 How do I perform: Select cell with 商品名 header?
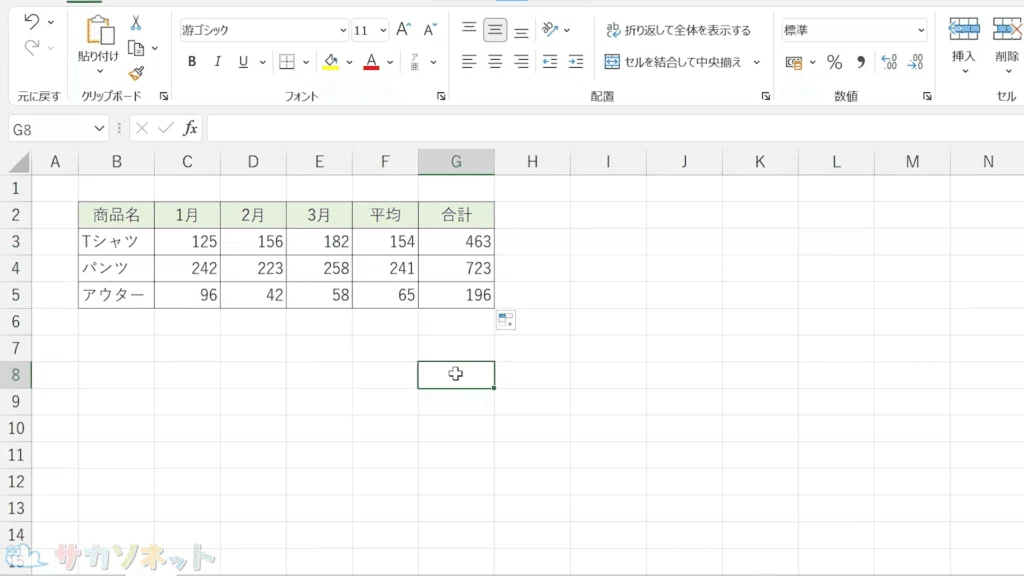pos(116,215)
